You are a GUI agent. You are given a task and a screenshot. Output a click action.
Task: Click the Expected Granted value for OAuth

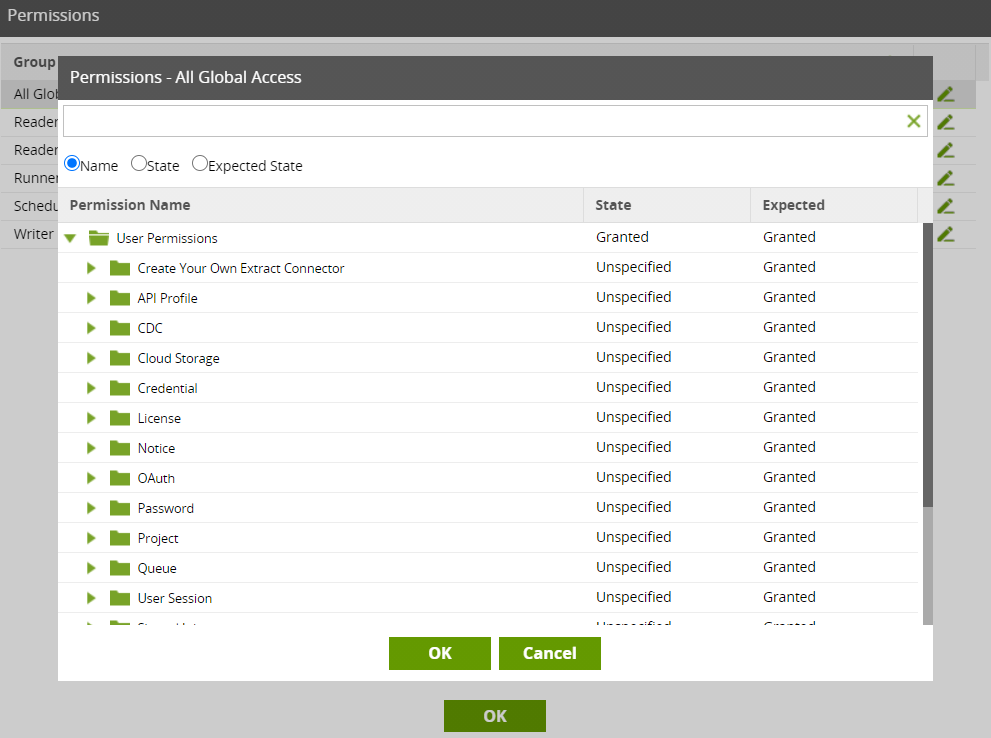coord(789,477)
